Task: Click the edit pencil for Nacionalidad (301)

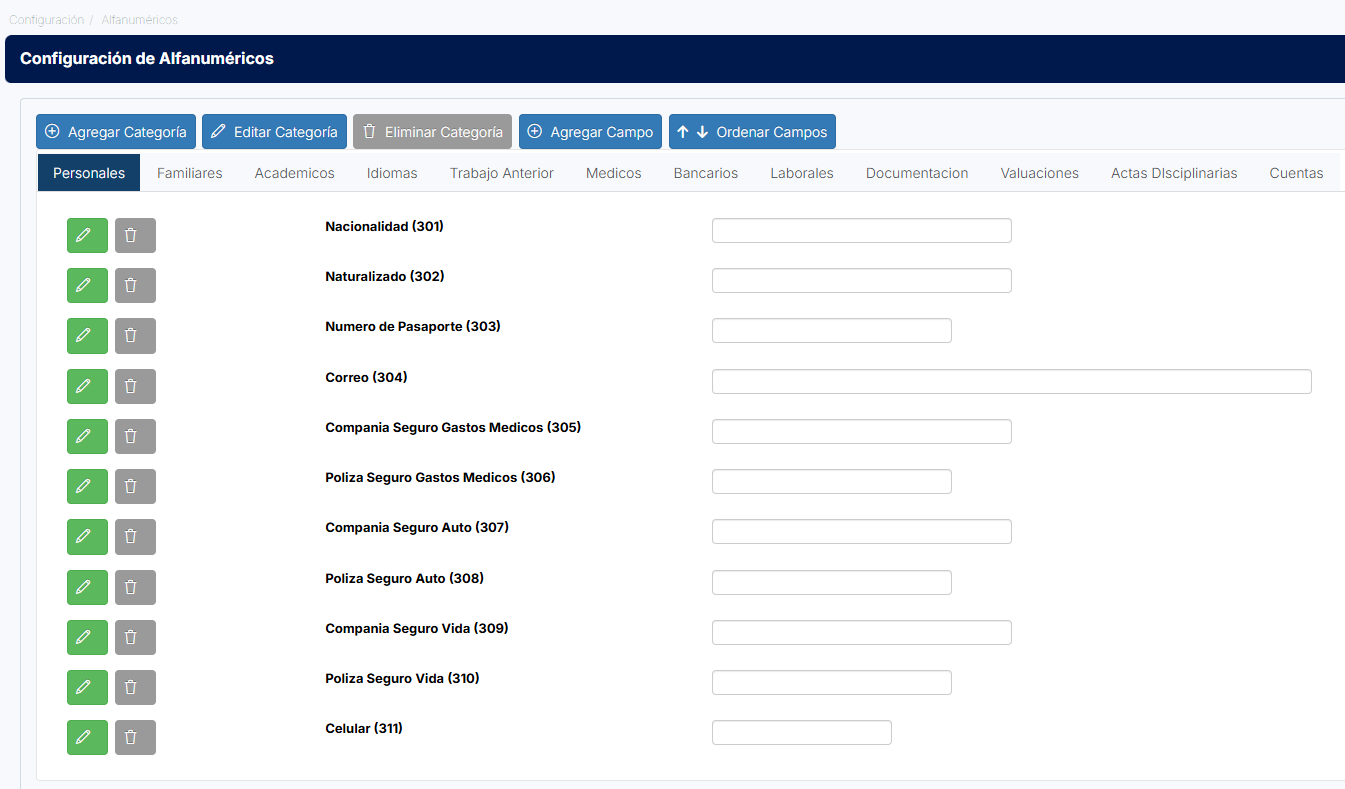Action: [x=87, y=235]
